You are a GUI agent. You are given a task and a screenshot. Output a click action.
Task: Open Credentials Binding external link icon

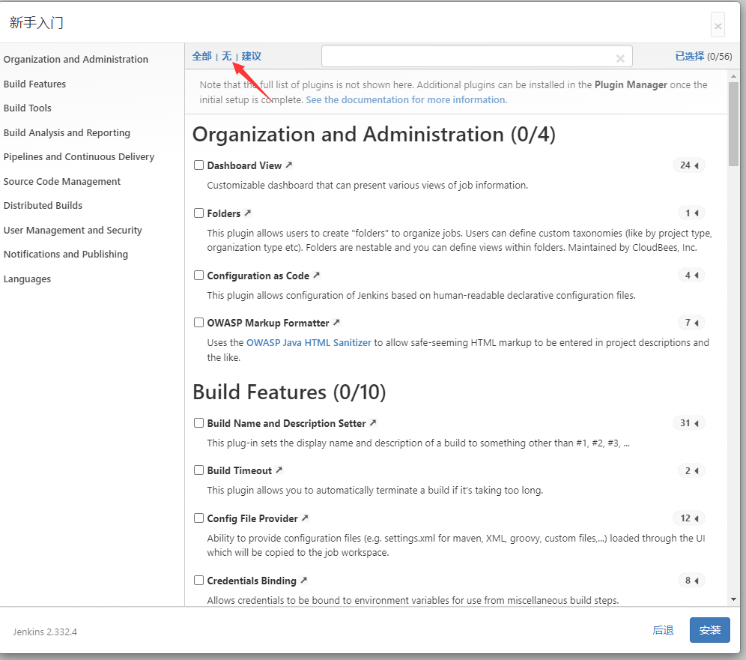pos(303,580)
